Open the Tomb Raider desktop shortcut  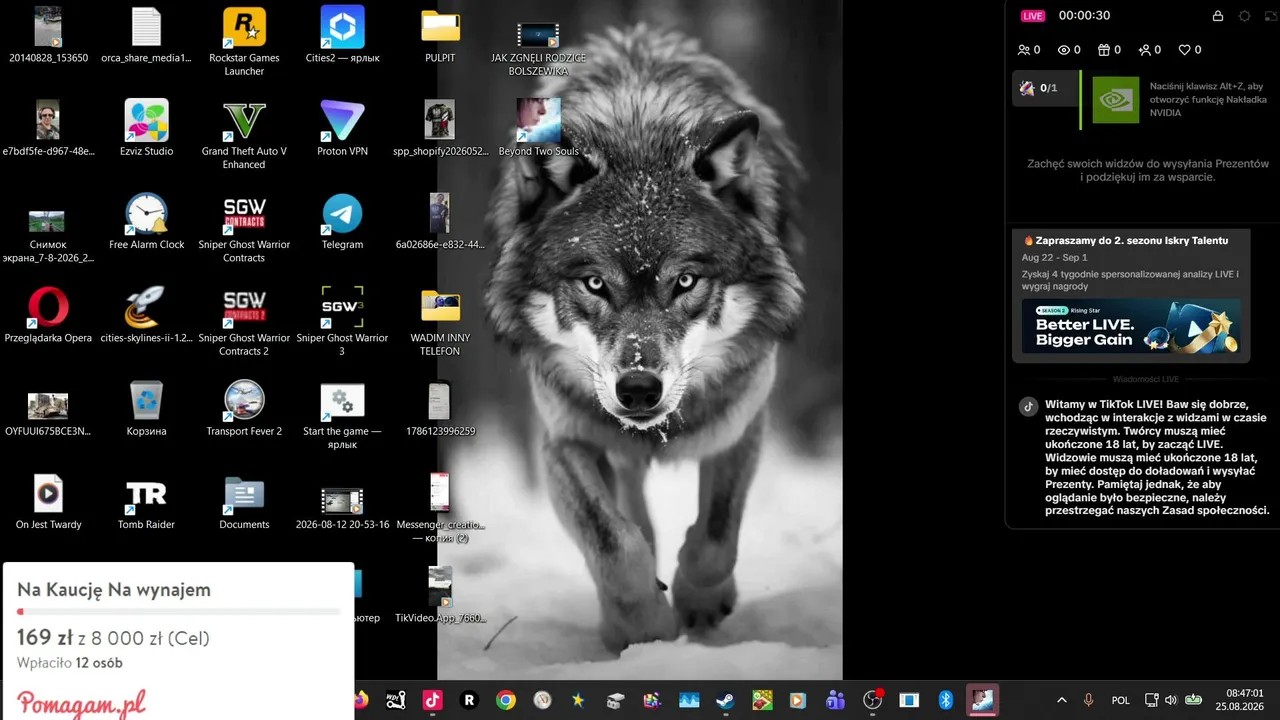point(146,501)
